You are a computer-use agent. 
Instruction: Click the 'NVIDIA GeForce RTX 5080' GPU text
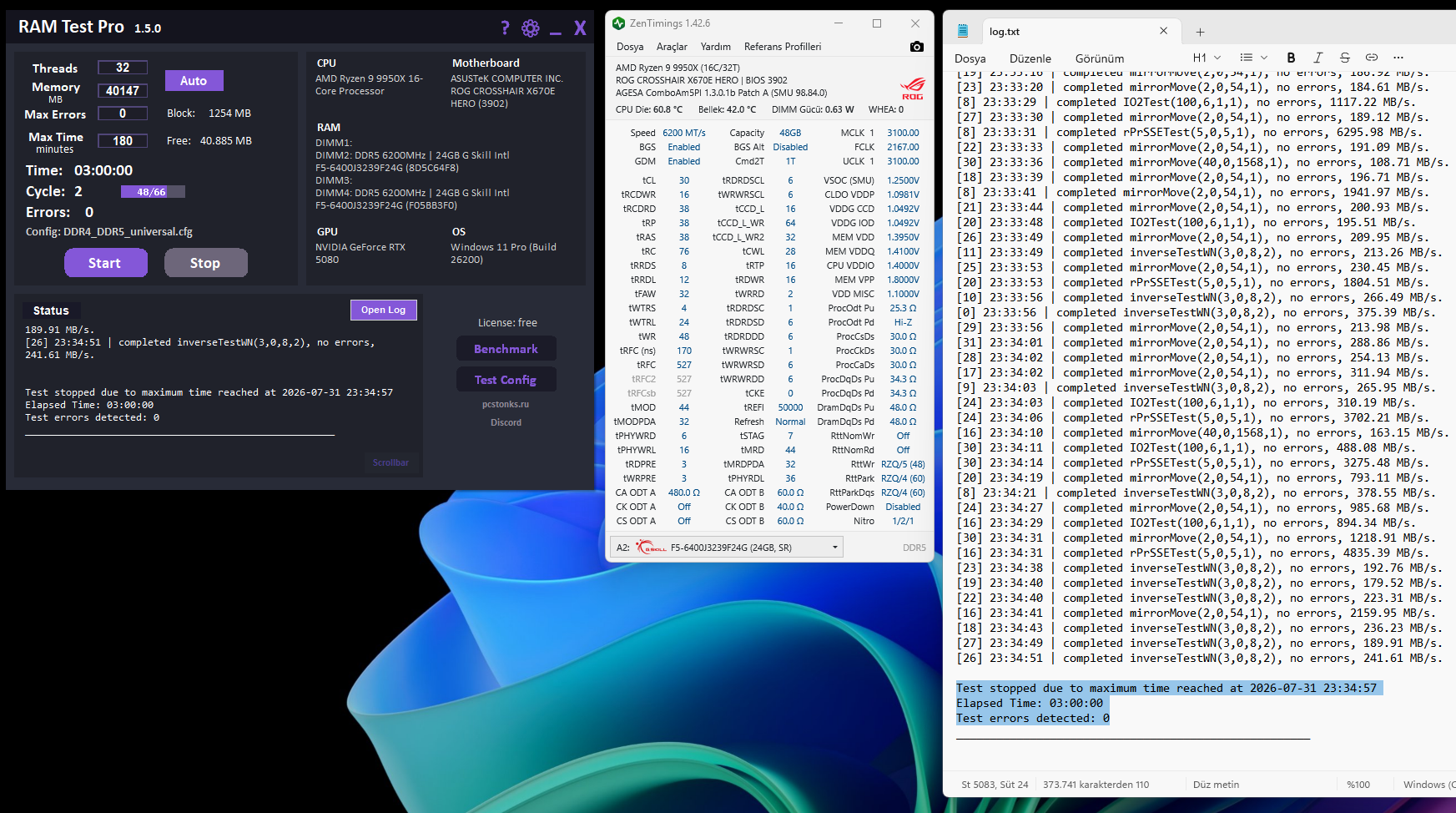[x=360, y=253]
